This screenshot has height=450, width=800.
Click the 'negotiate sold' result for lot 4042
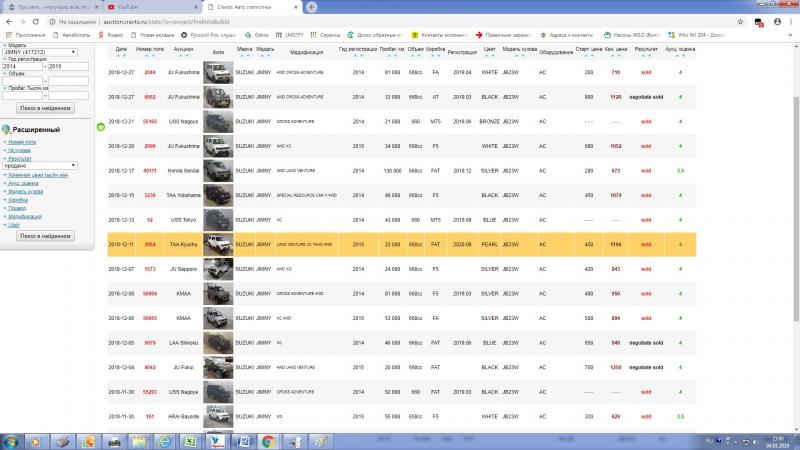[646, 367]
